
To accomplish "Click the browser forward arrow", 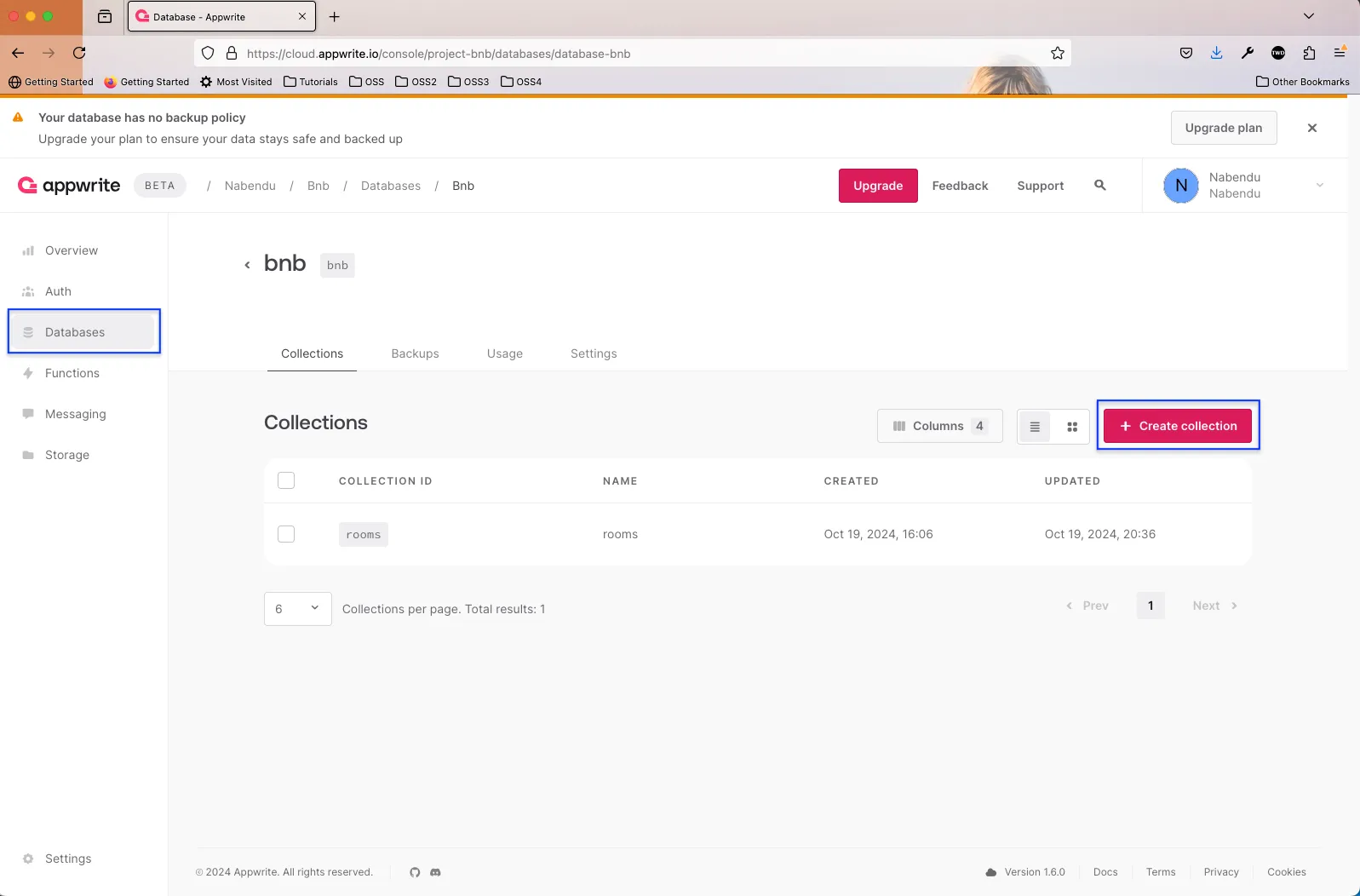I will (x=49, y=53).
